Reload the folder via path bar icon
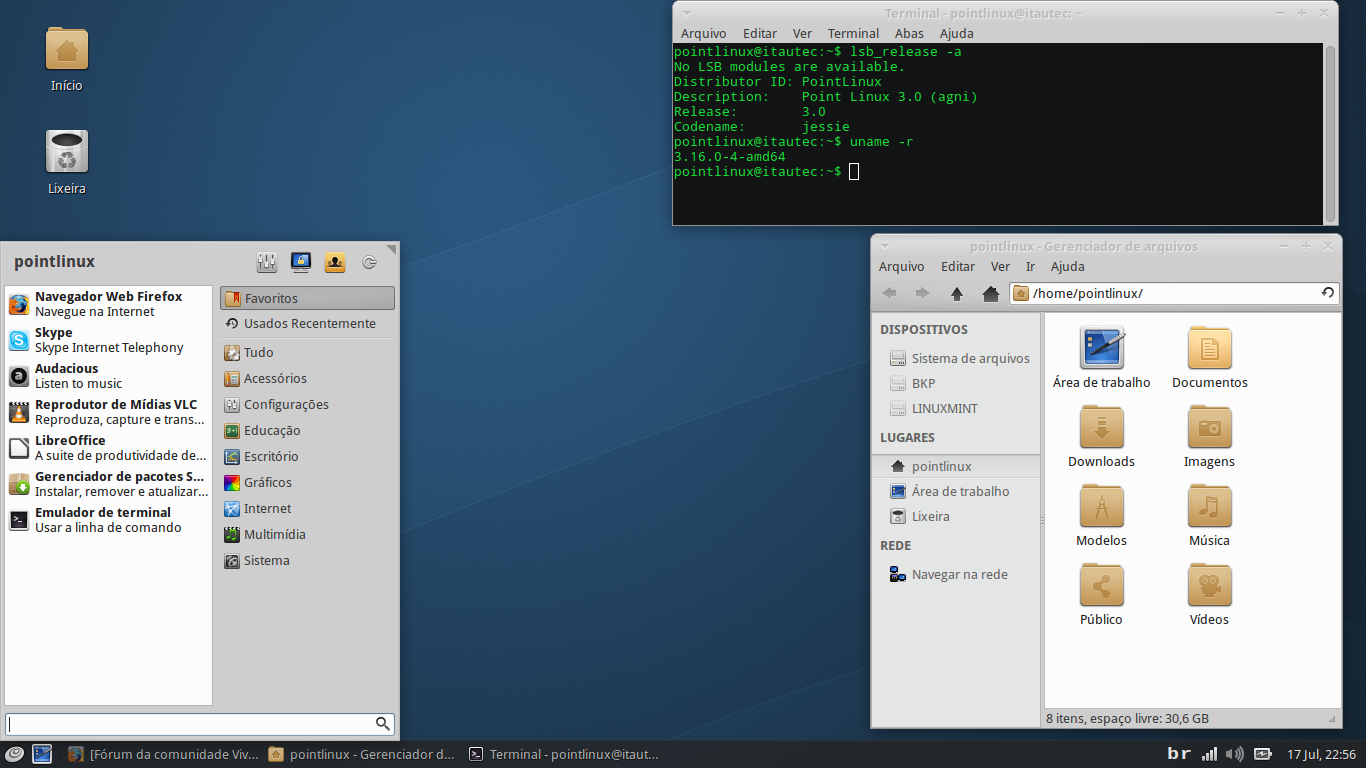This screenshot has width=1366, height=768. coord(1327,293)
